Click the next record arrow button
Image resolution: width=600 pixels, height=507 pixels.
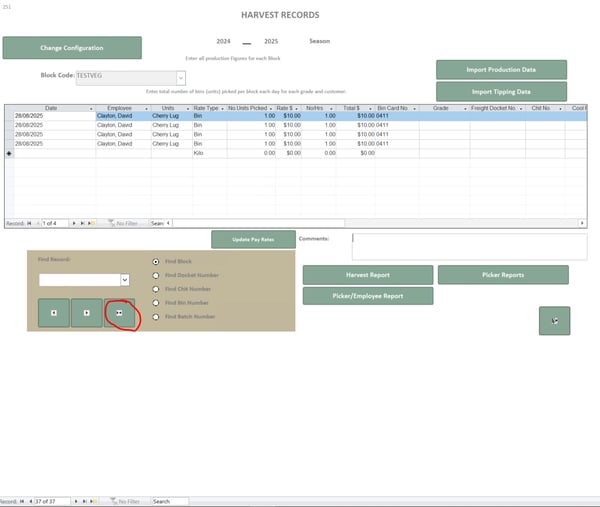pos(87,313)
